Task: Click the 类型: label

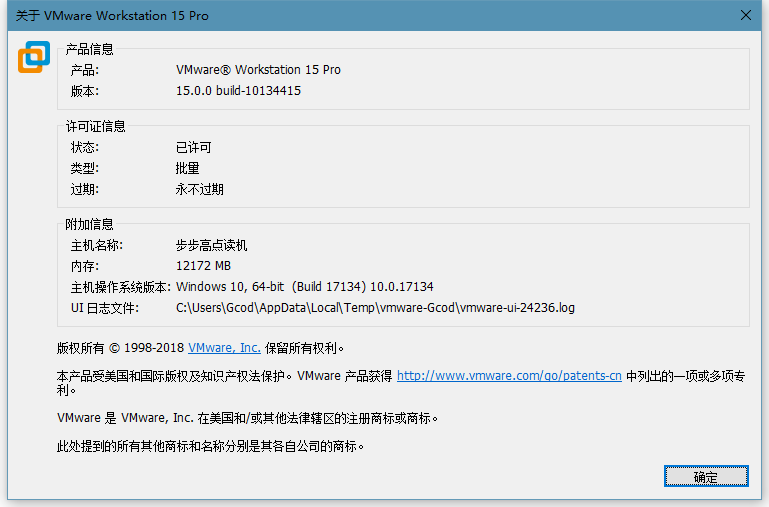Action: click(x=84, y=168)
